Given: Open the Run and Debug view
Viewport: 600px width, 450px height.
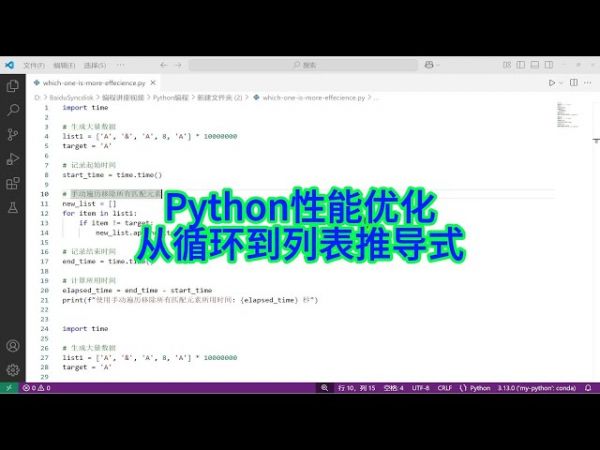Looking at the screenshot, I should pyautogui.click(x=13, y=159).
